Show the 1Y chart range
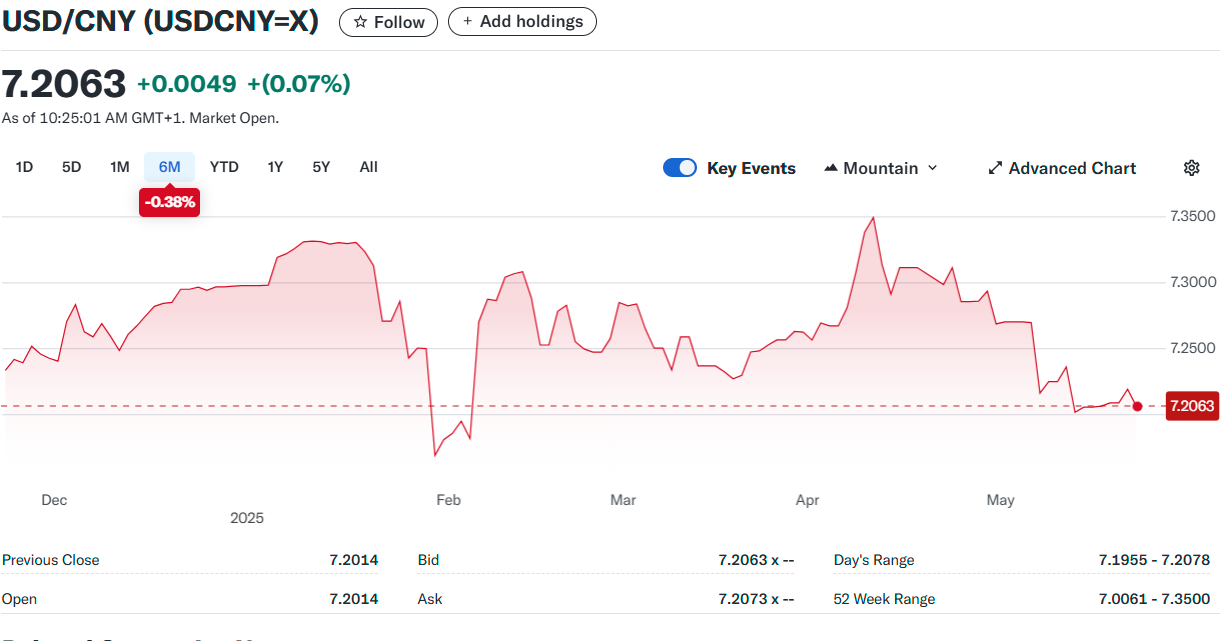Screen dimensions: 1232x641 pos(275,167)
